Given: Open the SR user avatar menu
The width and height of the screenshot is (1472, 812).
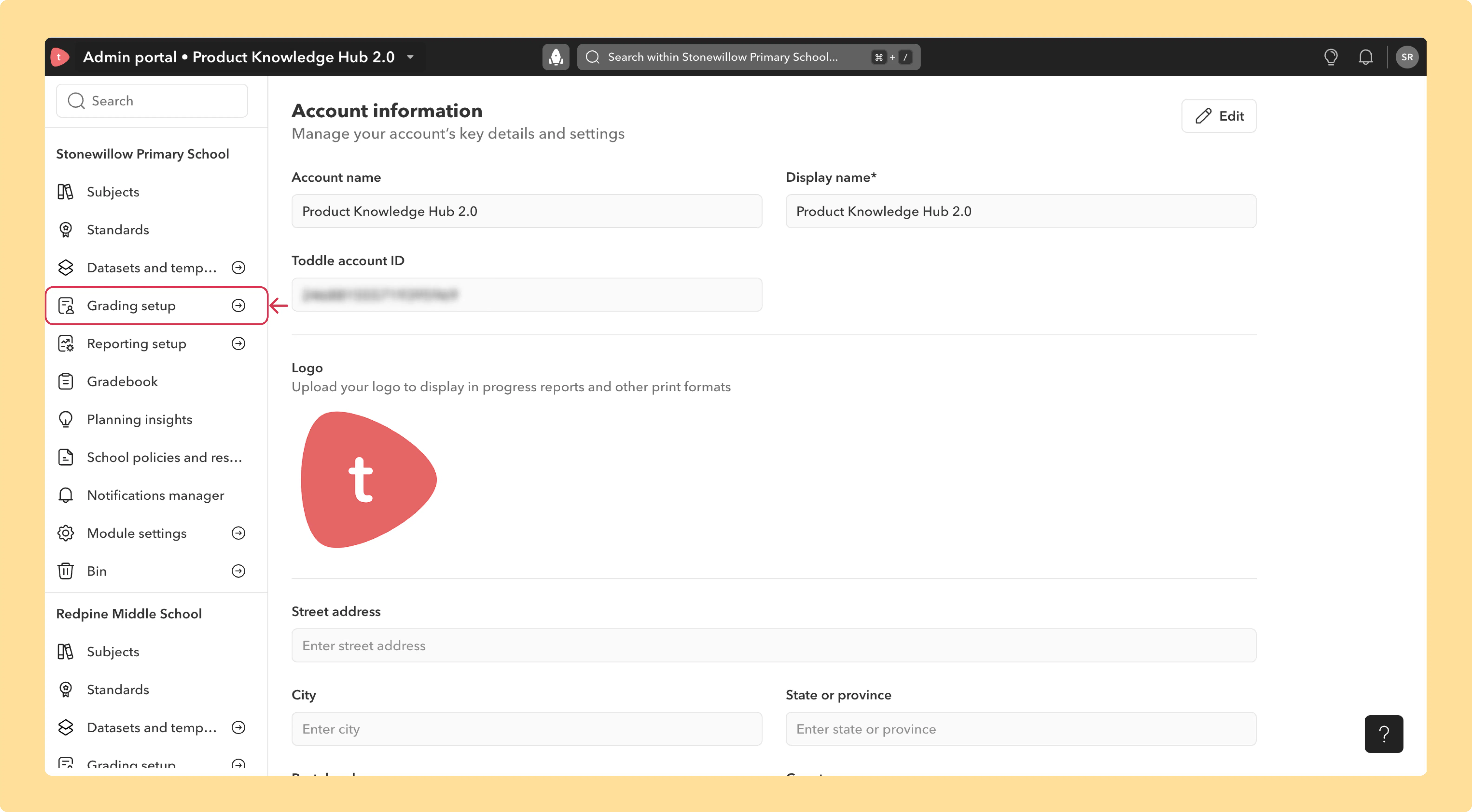Looking at the screenshot, I should tap(1407, 57).
